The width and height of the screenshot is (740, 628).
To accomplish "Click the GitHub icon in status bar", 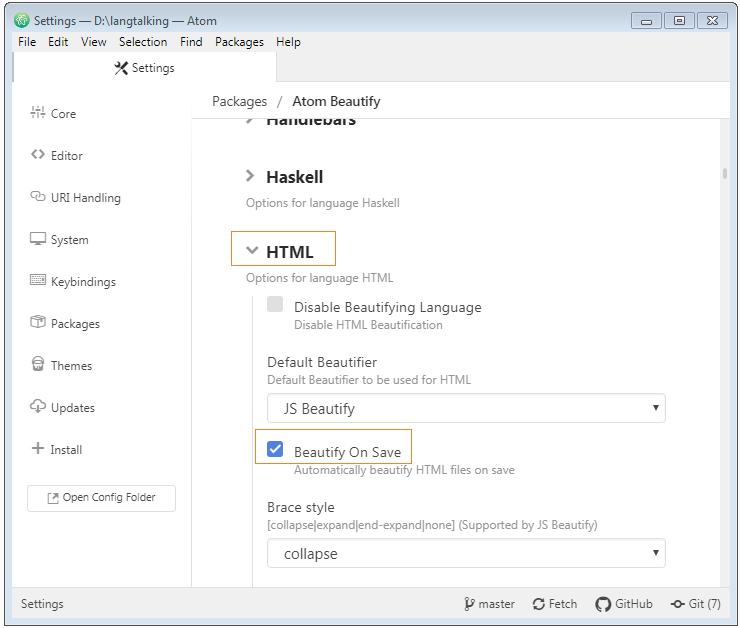I will point(603,604).
